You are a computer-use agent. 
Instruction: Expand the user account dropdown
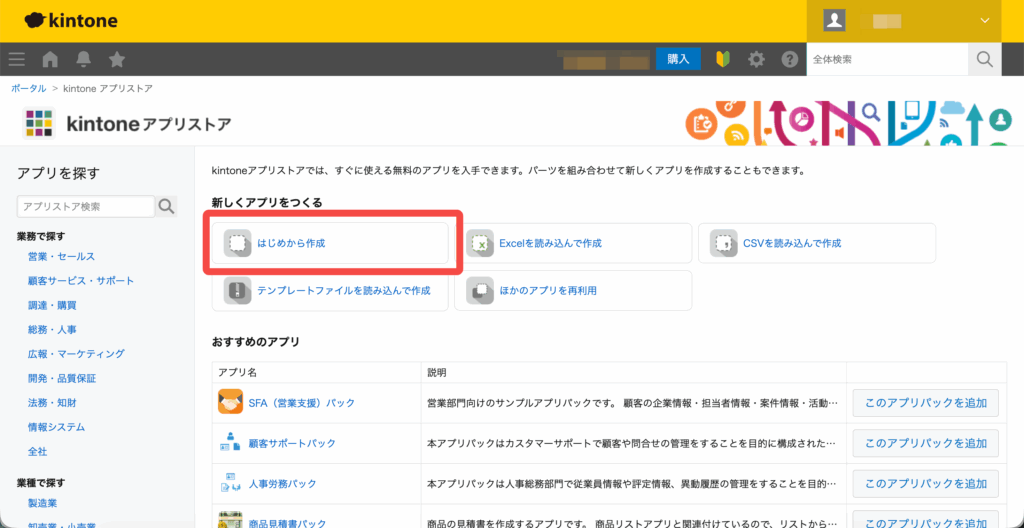pos(984,20)
